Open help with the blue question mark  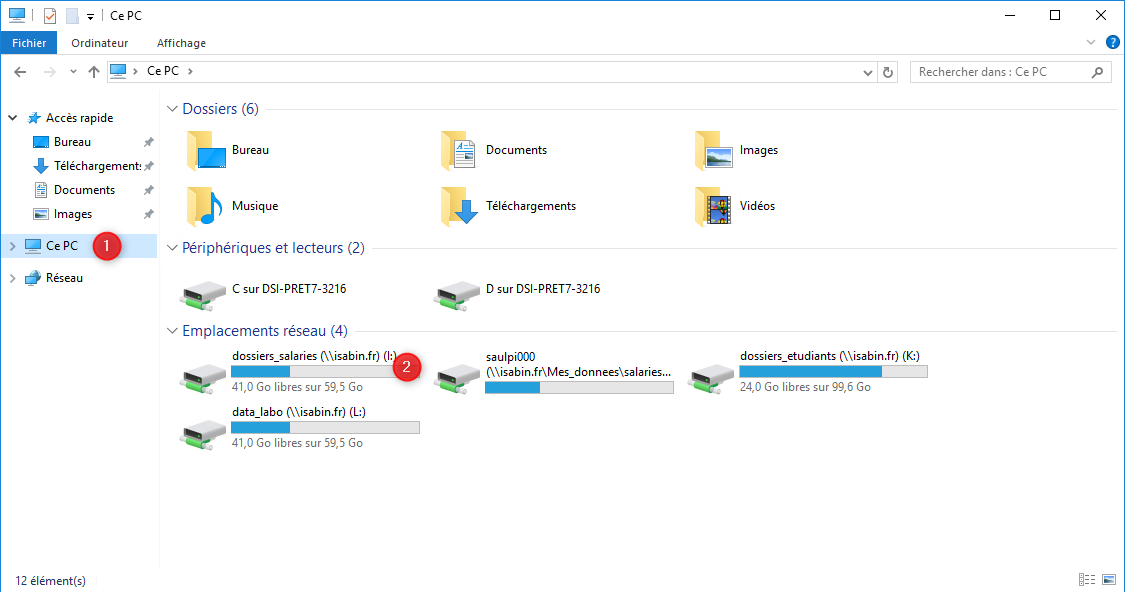[x=1113, y=42]
